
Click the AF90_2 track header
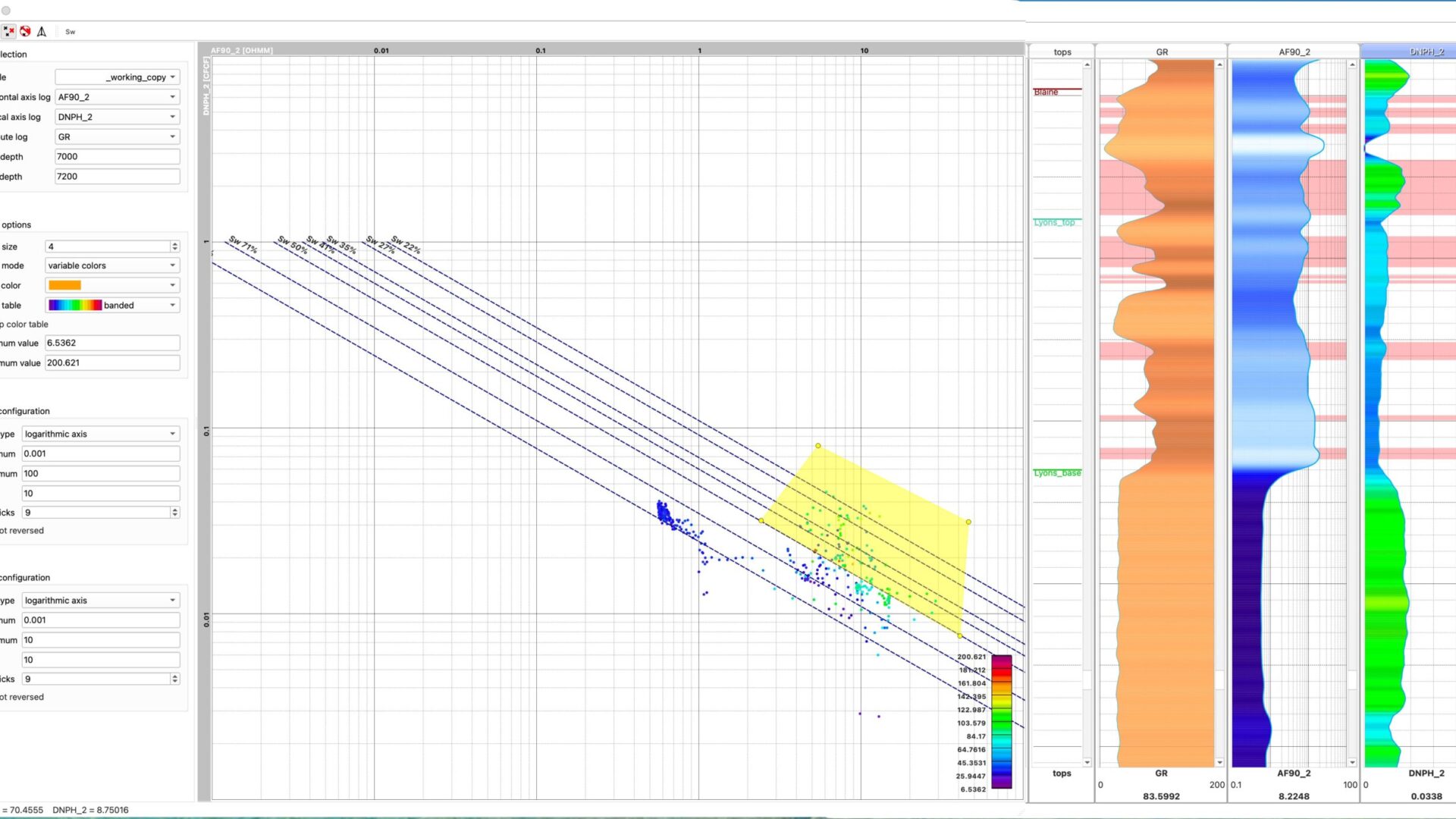[1294, 52]
